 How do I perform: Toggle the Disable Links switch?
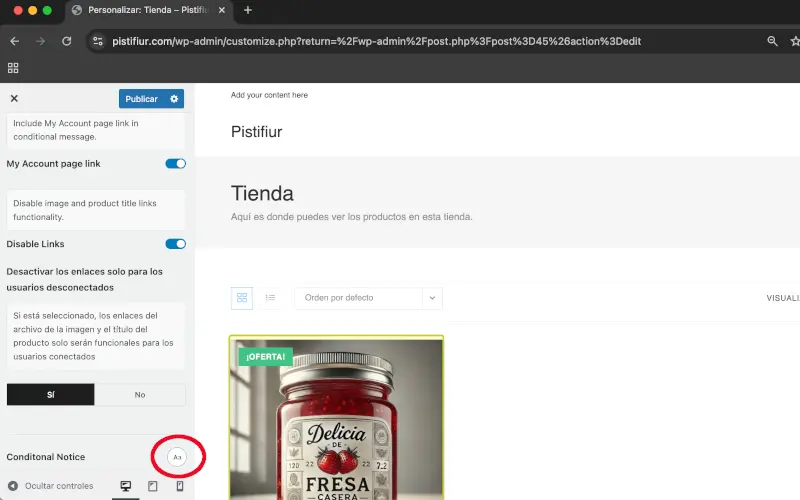(x=176, y=244)
